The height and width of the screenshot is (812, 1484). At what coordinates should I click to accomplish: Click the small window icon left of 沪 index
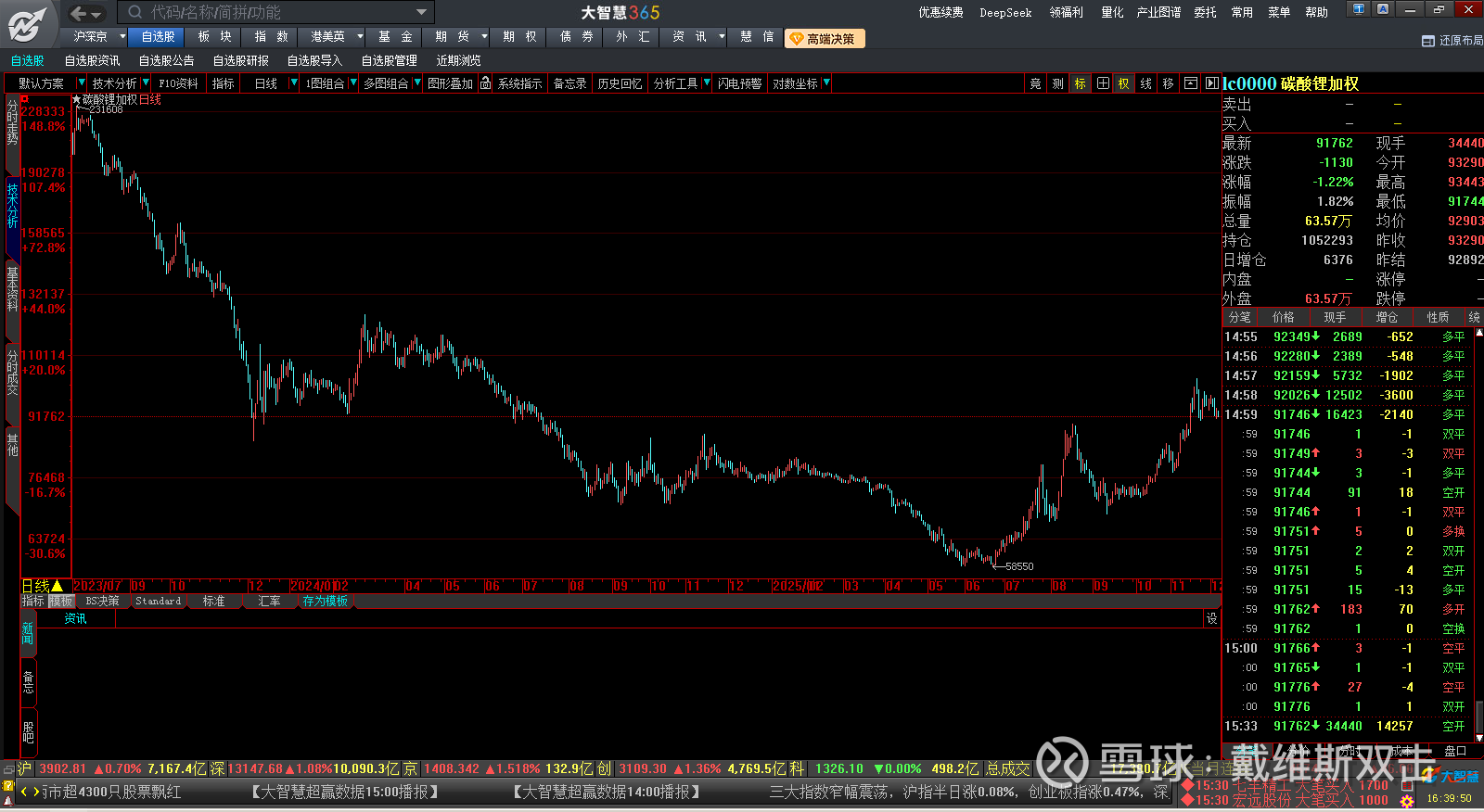[8, 768]
